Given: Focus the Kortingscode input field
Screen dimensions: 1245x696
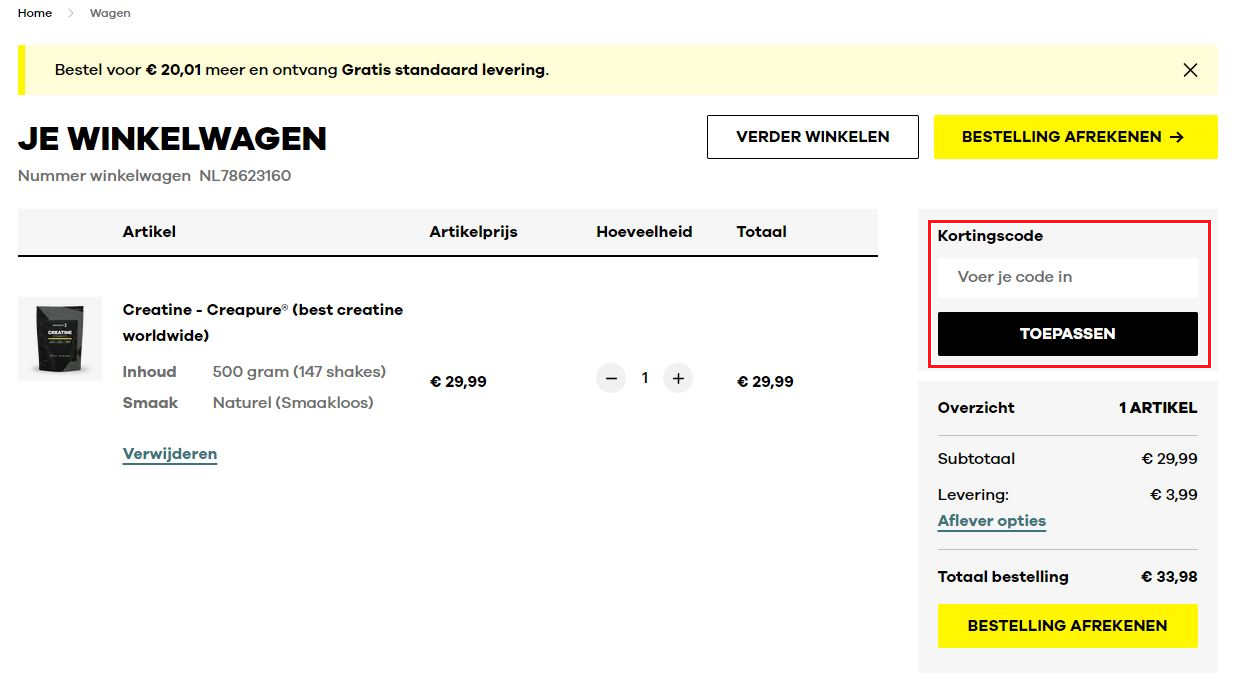Looking at the screenshot, I should click(1067, 277).
